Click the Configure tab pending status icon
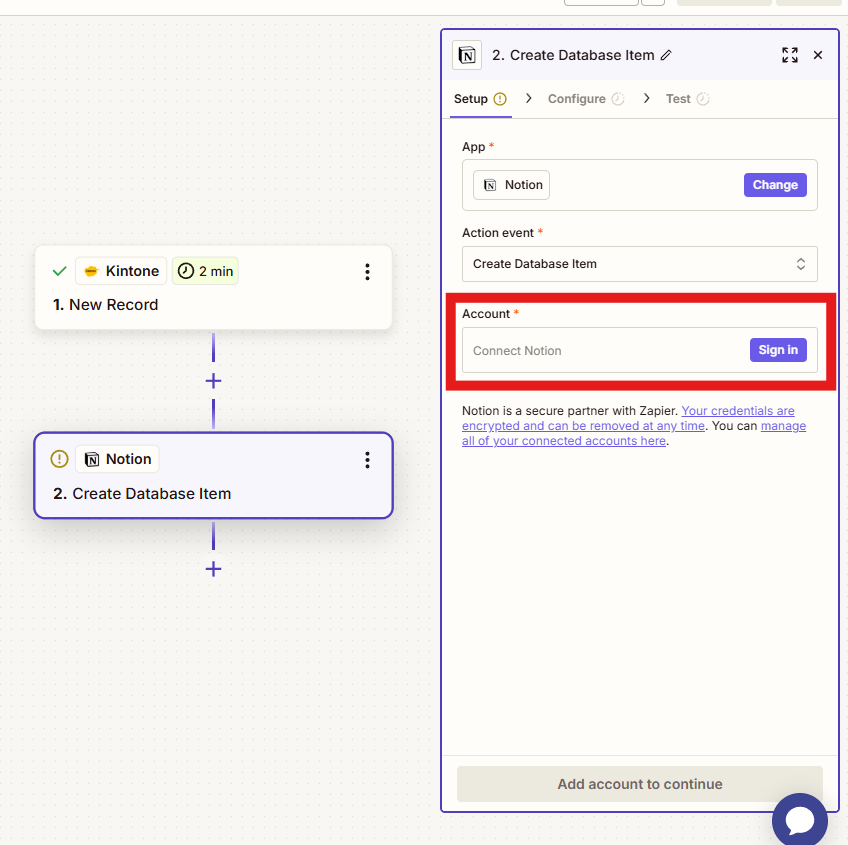Screen dimensions: 848x845 [618, 99]
